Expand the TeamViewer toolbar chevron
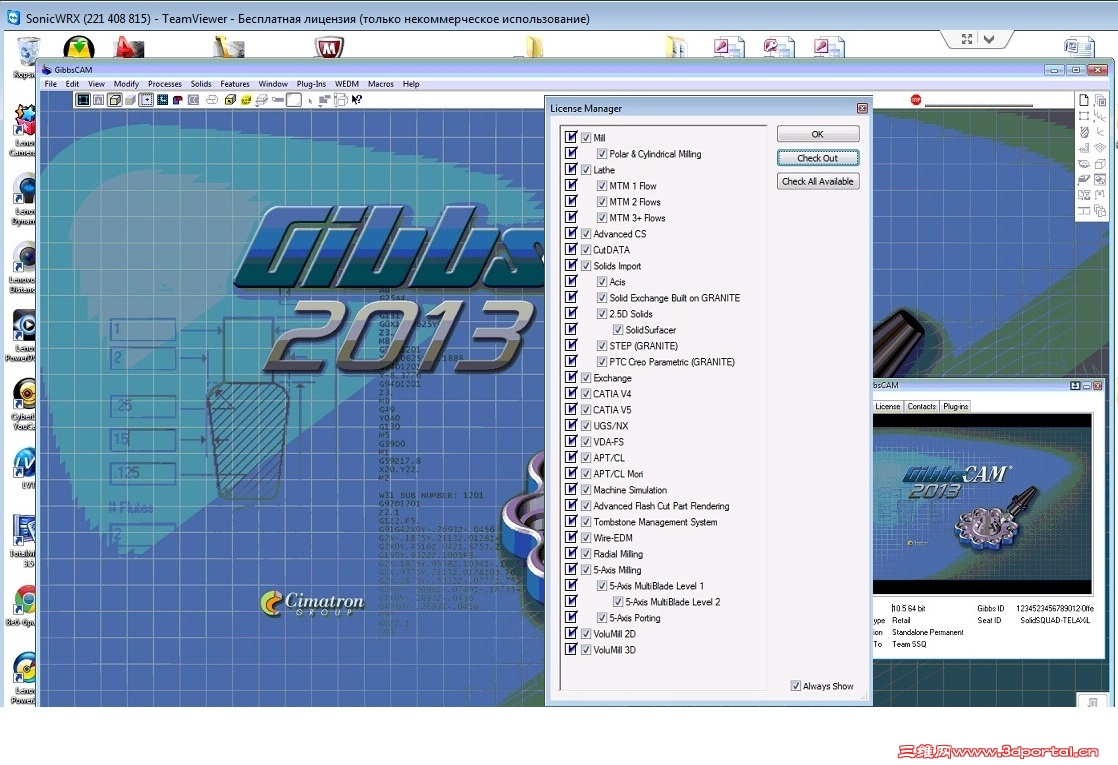Image resolution: width=1118 pixels, height=765 pixels. 989,39
